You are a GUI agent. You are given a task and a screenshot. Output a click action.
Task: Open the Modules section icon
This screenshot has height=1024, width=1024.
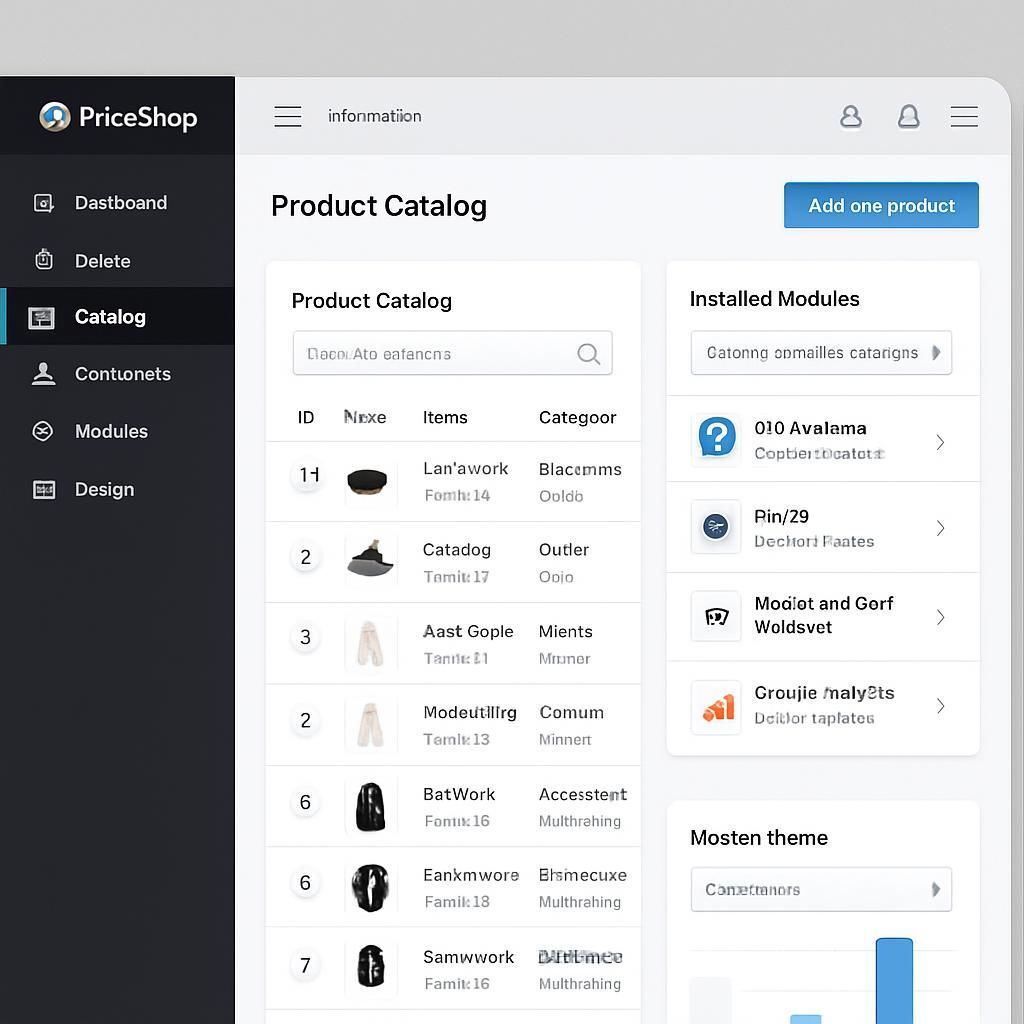coord(44,431)
